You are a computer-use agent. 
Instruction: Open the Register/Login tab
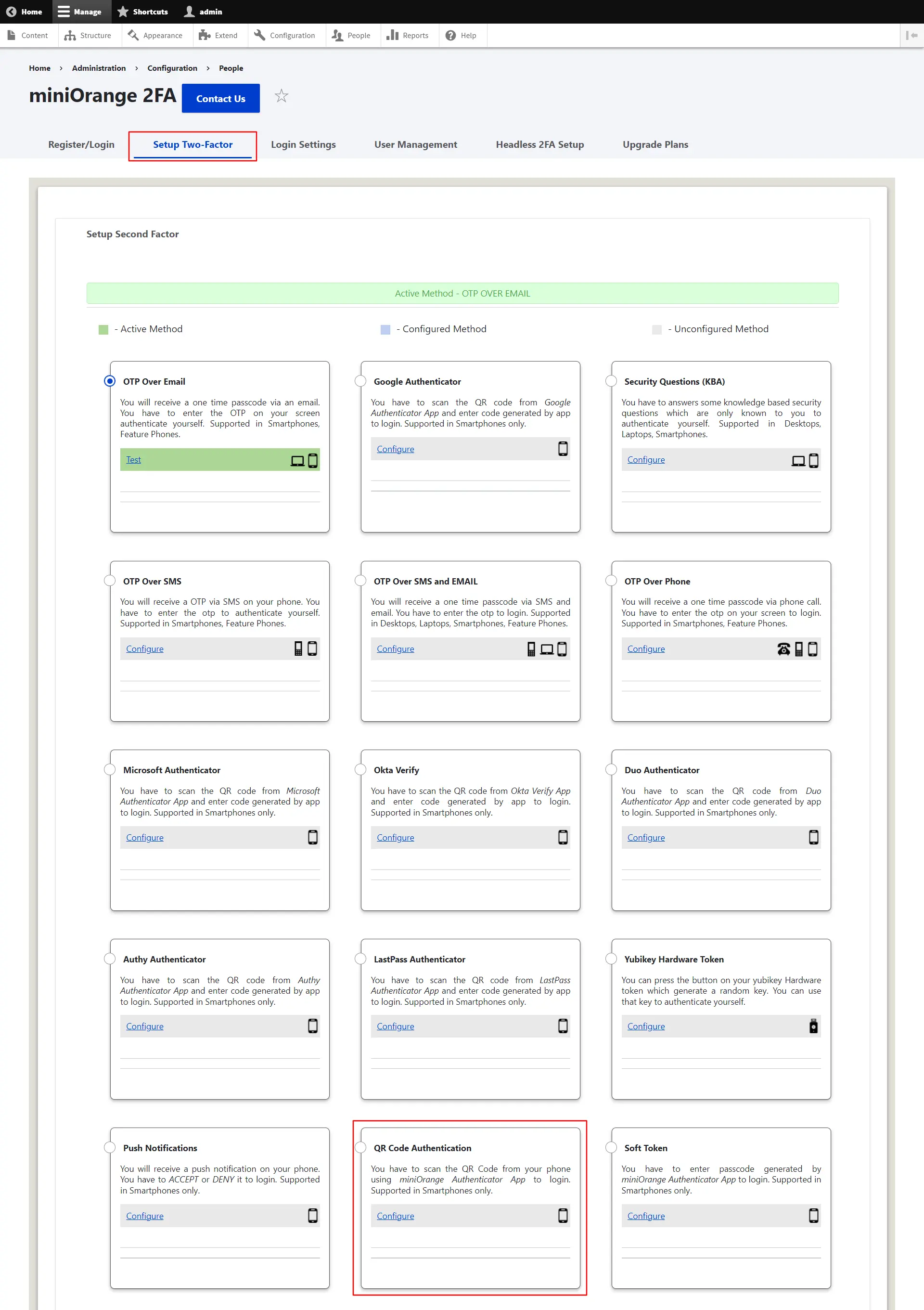click(81, 144)
